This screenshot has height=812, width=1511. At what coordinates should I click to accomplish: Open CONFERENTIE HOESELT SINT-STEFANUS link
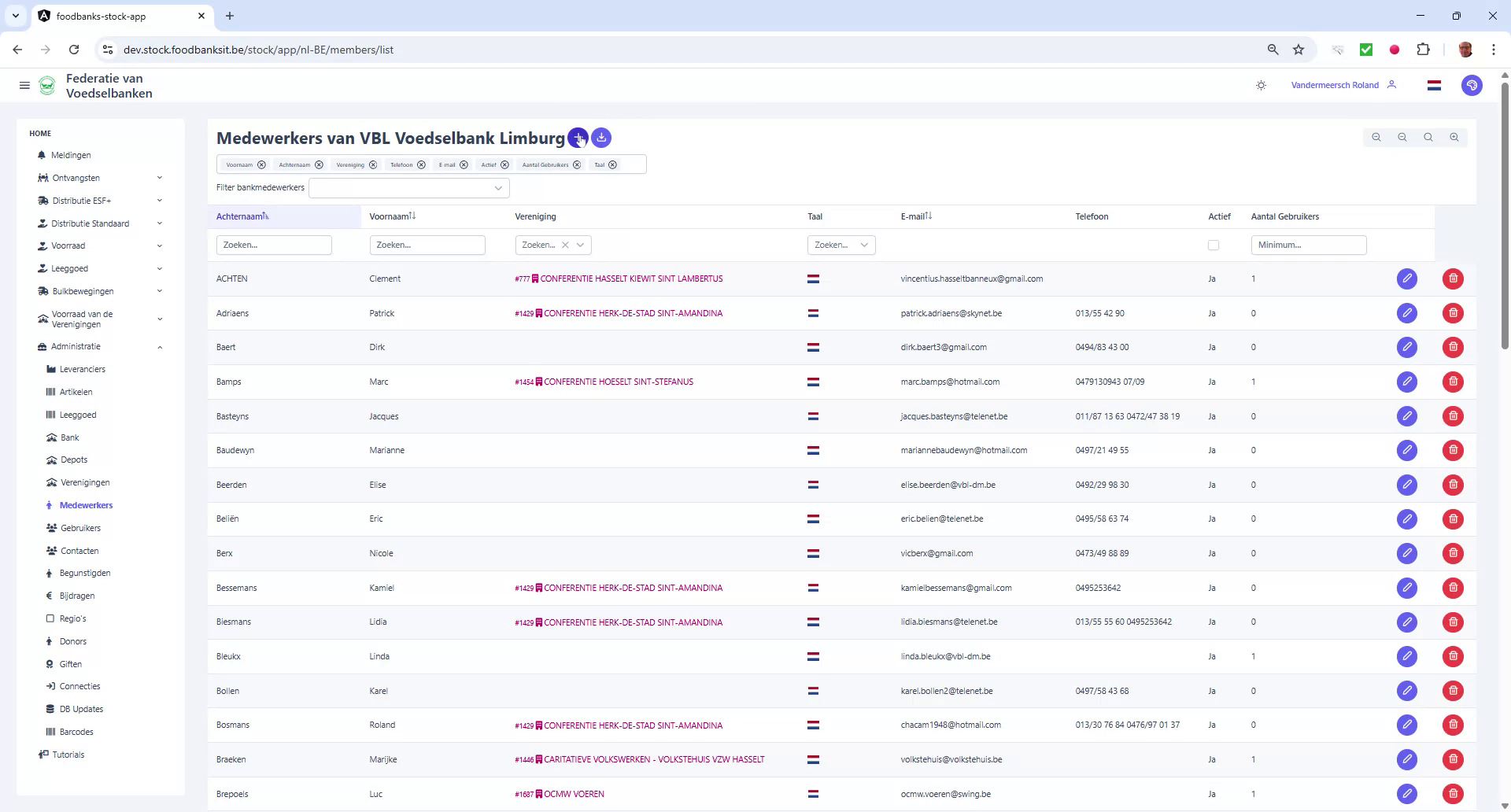pyautogui.click(x=619, y=382)
